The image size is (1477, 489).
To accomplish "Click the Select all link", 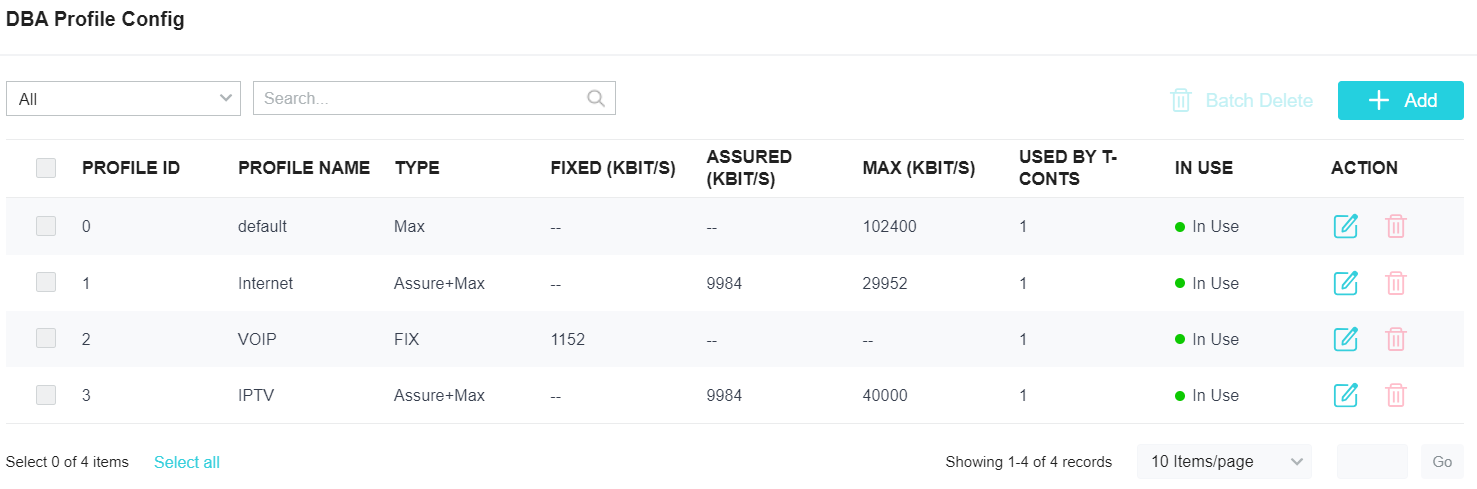I will click(x=187, y=462).
